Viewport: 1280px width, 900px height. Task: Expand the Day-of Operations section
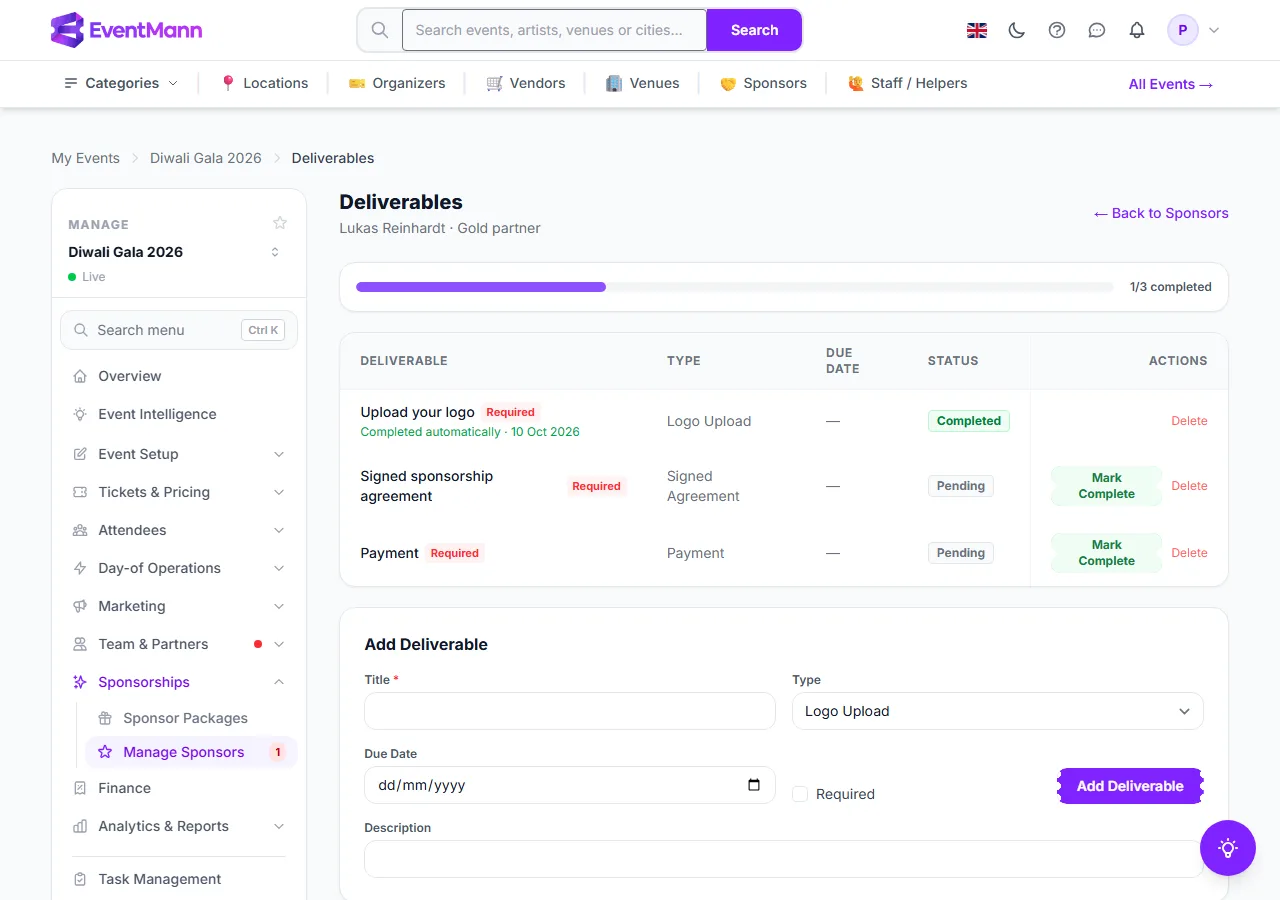click(179, 568)
